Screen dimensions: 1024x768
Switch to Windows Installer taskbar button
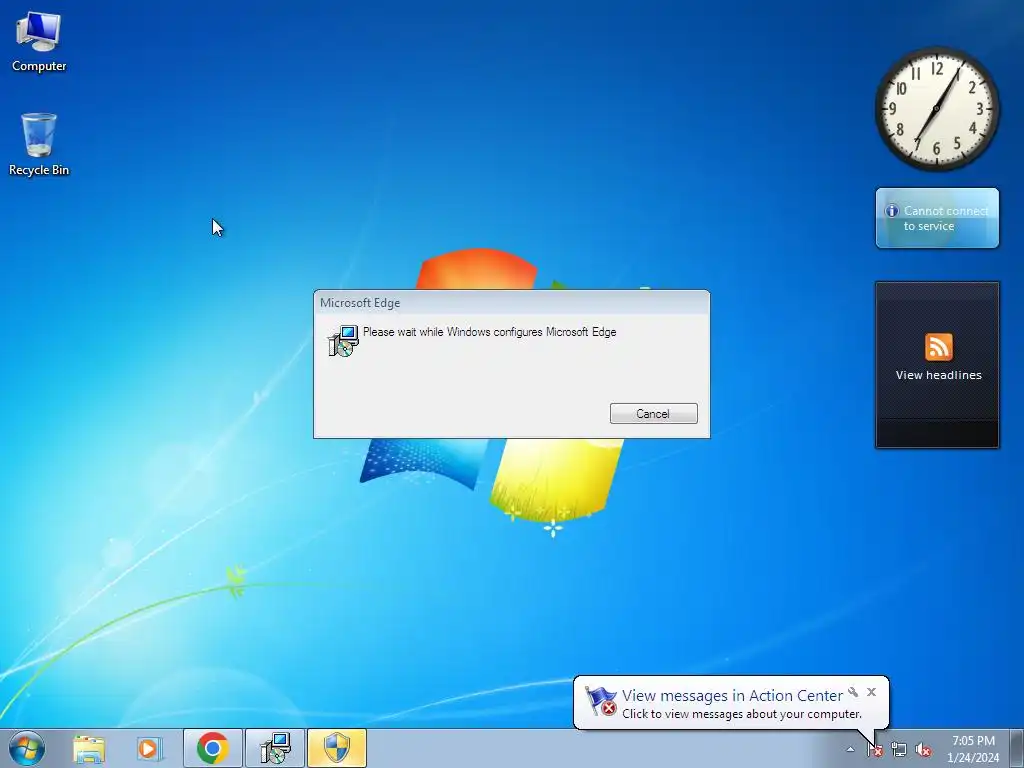pyautogui.click(x=275, y=748)
